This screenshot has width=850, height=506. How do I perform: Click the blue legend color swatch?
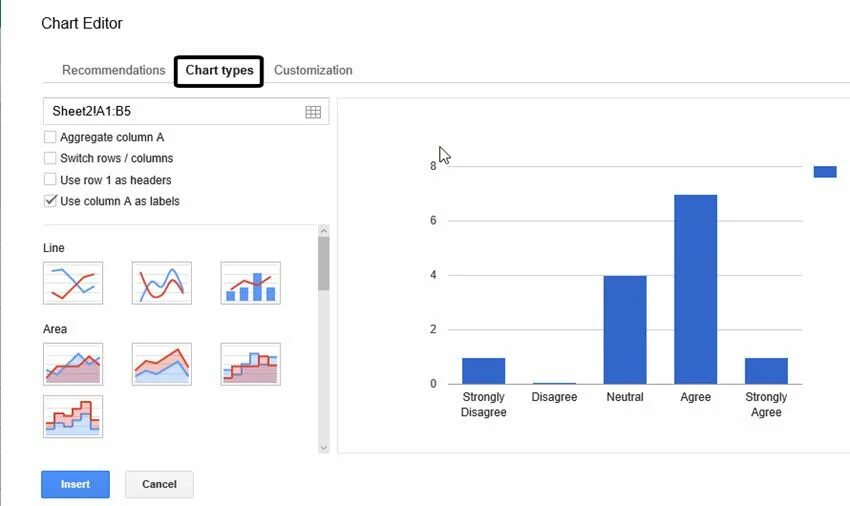[825, 172]
